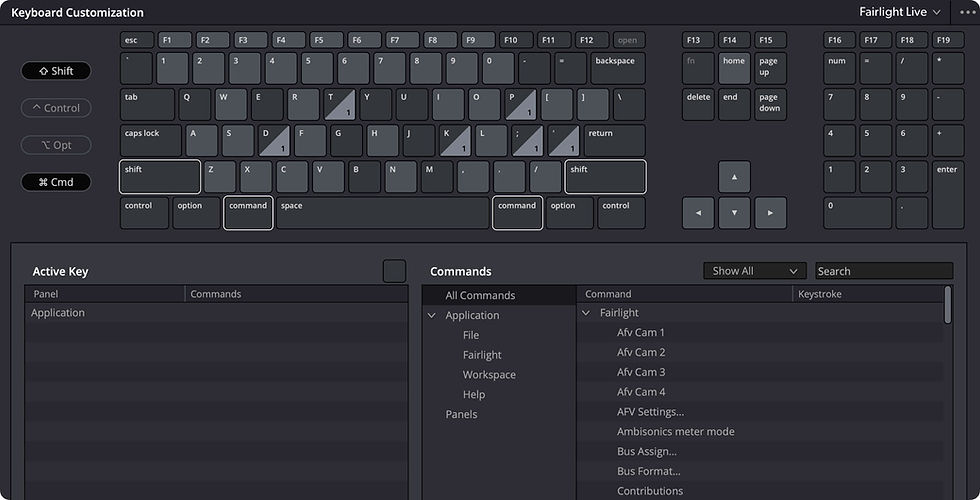The image size is (980, 500).
Task: Select the Bus Format... command
Action: (649, 471)
